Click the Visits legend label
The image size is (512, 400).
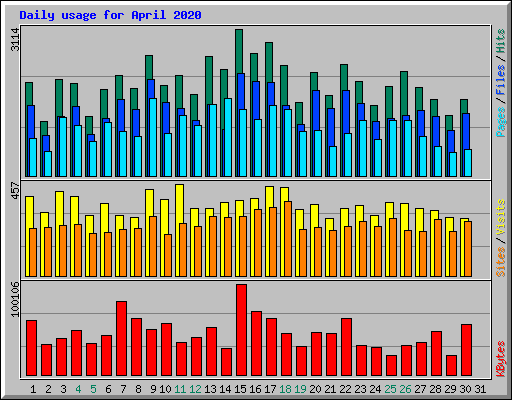click(501, 217)
